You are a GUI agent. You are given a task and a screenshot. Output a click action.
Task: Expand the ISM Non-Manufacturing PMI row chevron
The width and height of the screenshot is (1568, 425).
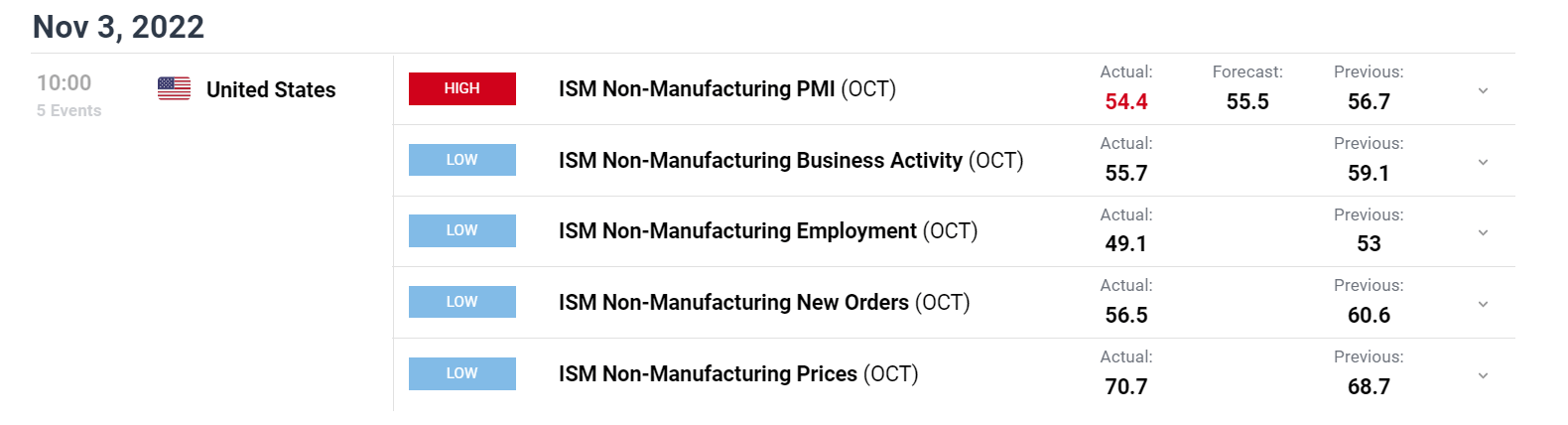tap(1483, 90)
